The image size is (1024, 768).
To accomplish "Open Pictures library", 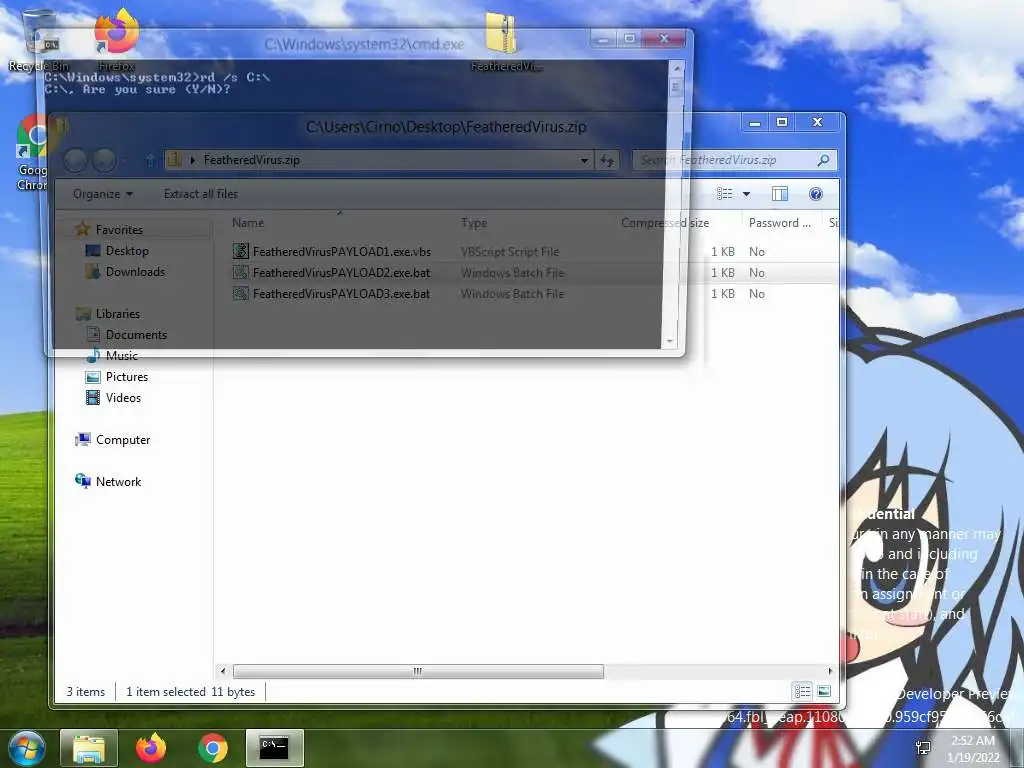I will [x=127, y=377].
